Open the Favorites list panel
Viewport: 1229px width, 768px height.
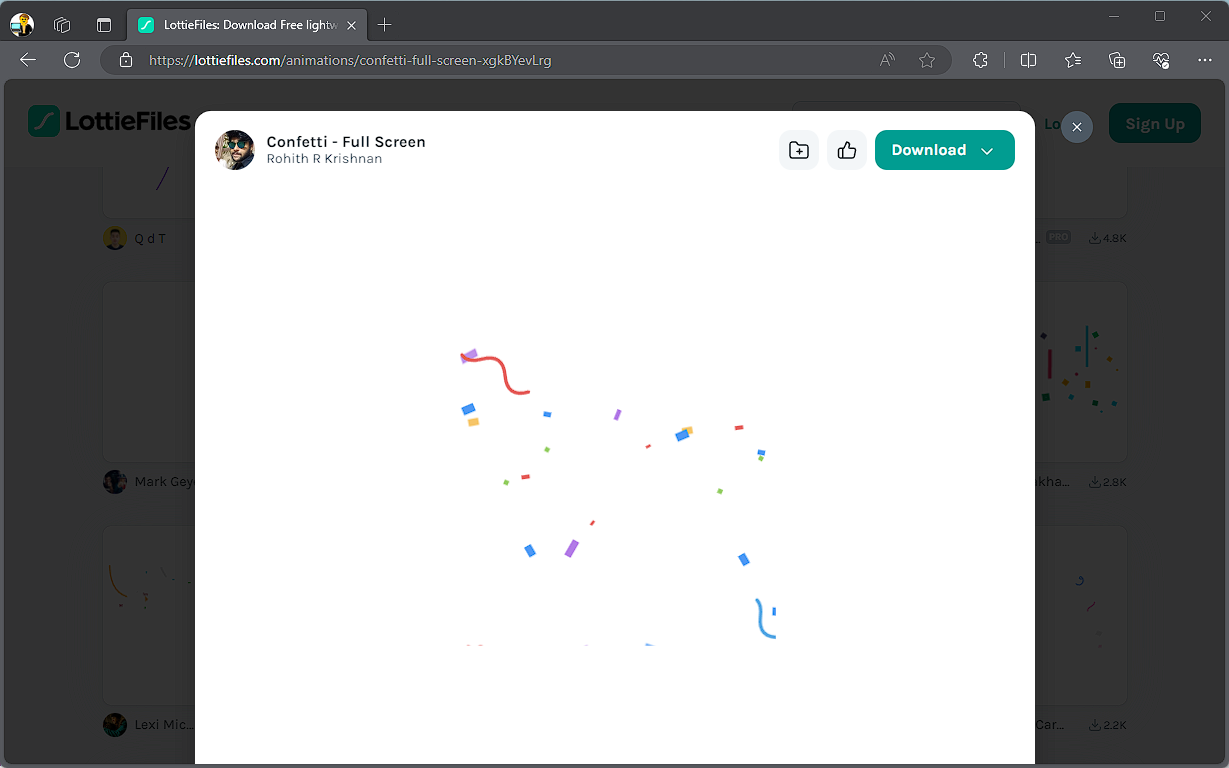coord(1073,60)
